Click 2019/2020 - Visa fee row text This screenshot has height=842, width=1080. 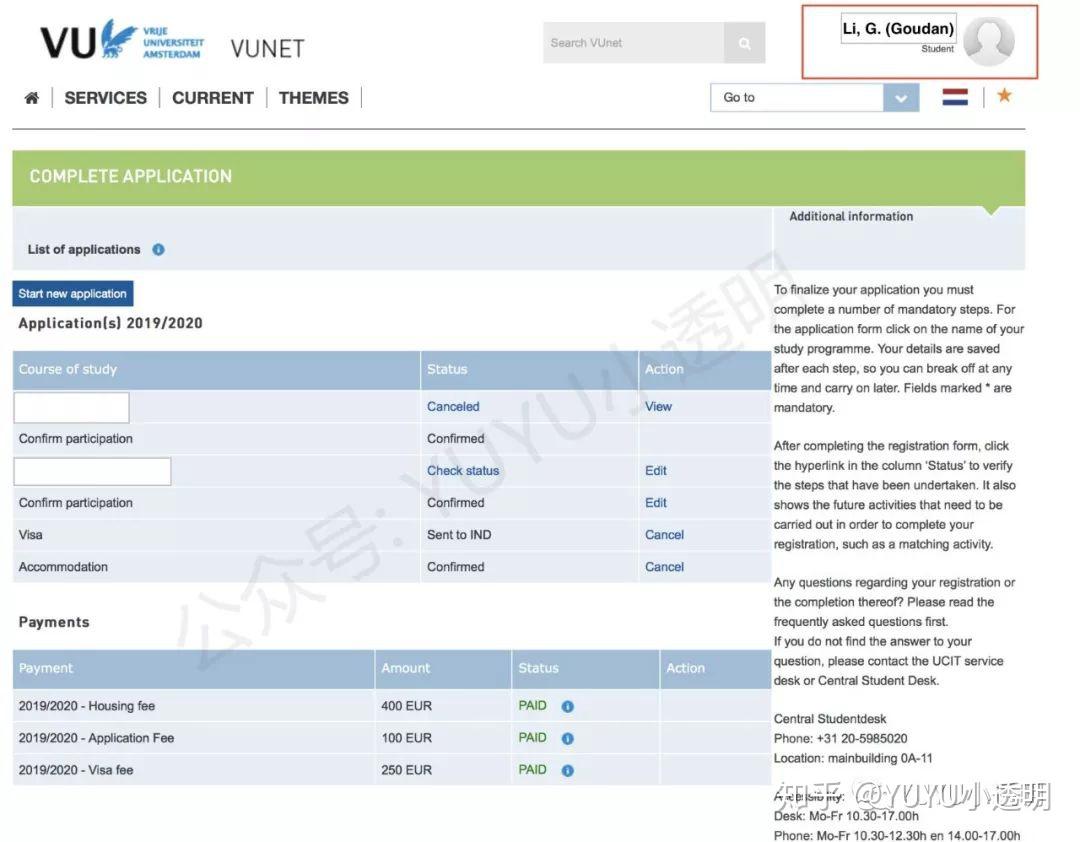(x=76, y=770)
